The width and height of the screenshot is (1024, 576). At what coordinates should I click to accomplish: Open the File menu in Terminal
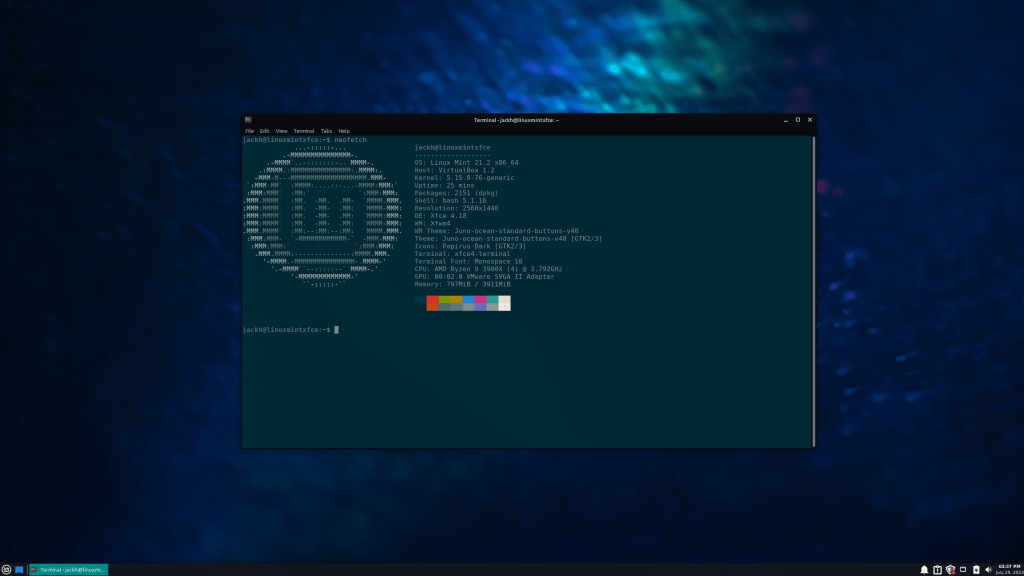click(x=247, y=130)
